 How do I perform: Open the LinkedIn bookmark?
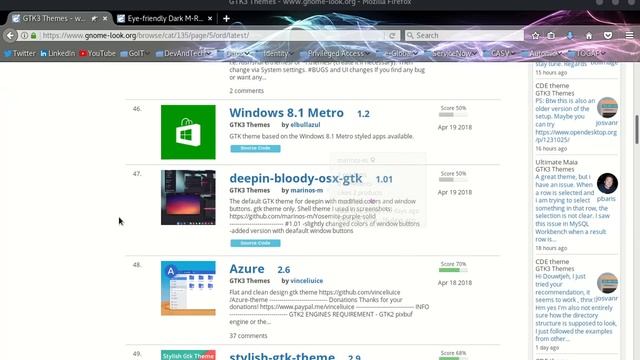(x=57, y=53)
